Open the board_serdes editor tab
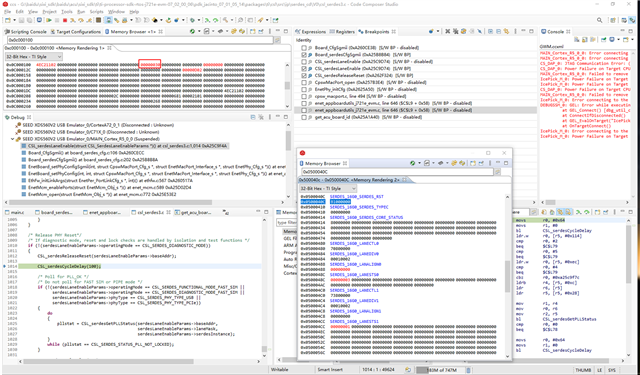640x375 pixels. 54,212
